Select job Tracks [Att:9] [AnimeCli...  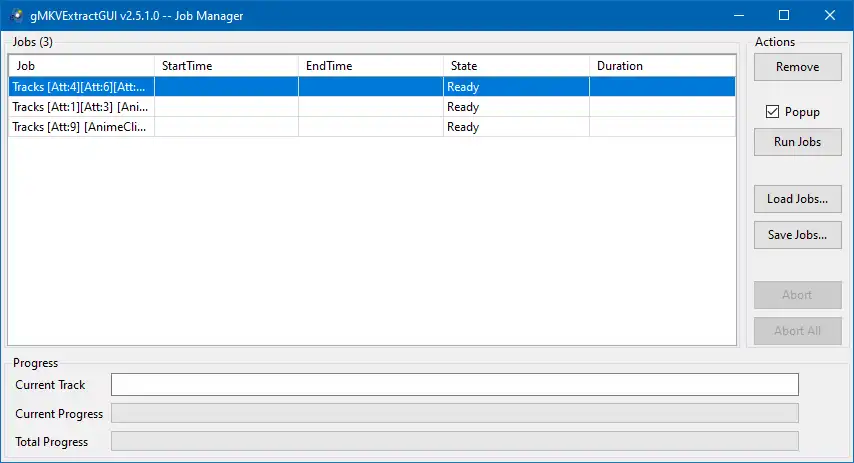pyautogui.click(x=372, y=127)
